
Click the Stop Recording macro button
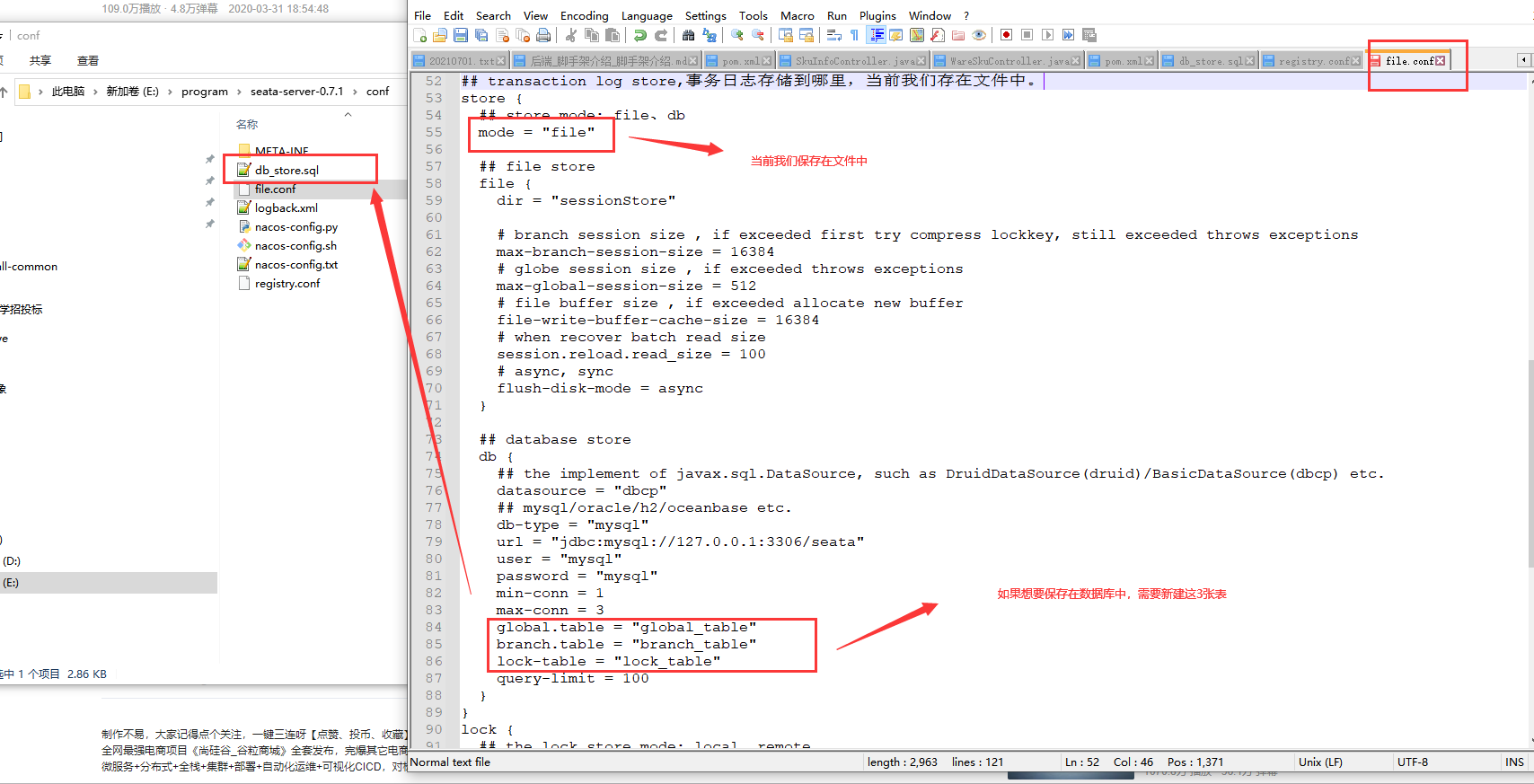pyautogui.click(x=1027, y=35)
